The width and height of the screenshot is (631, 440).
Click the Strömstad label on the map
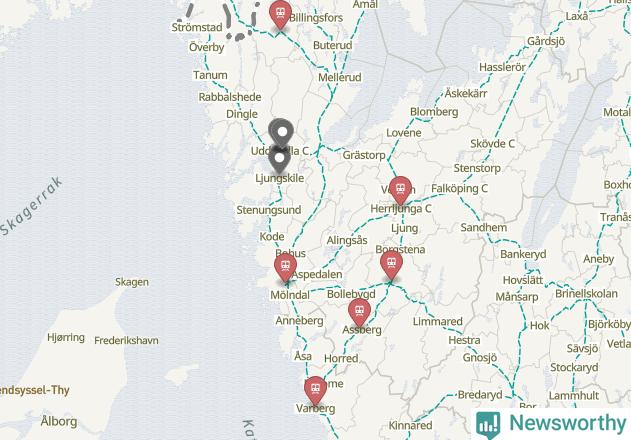point(197,28)
